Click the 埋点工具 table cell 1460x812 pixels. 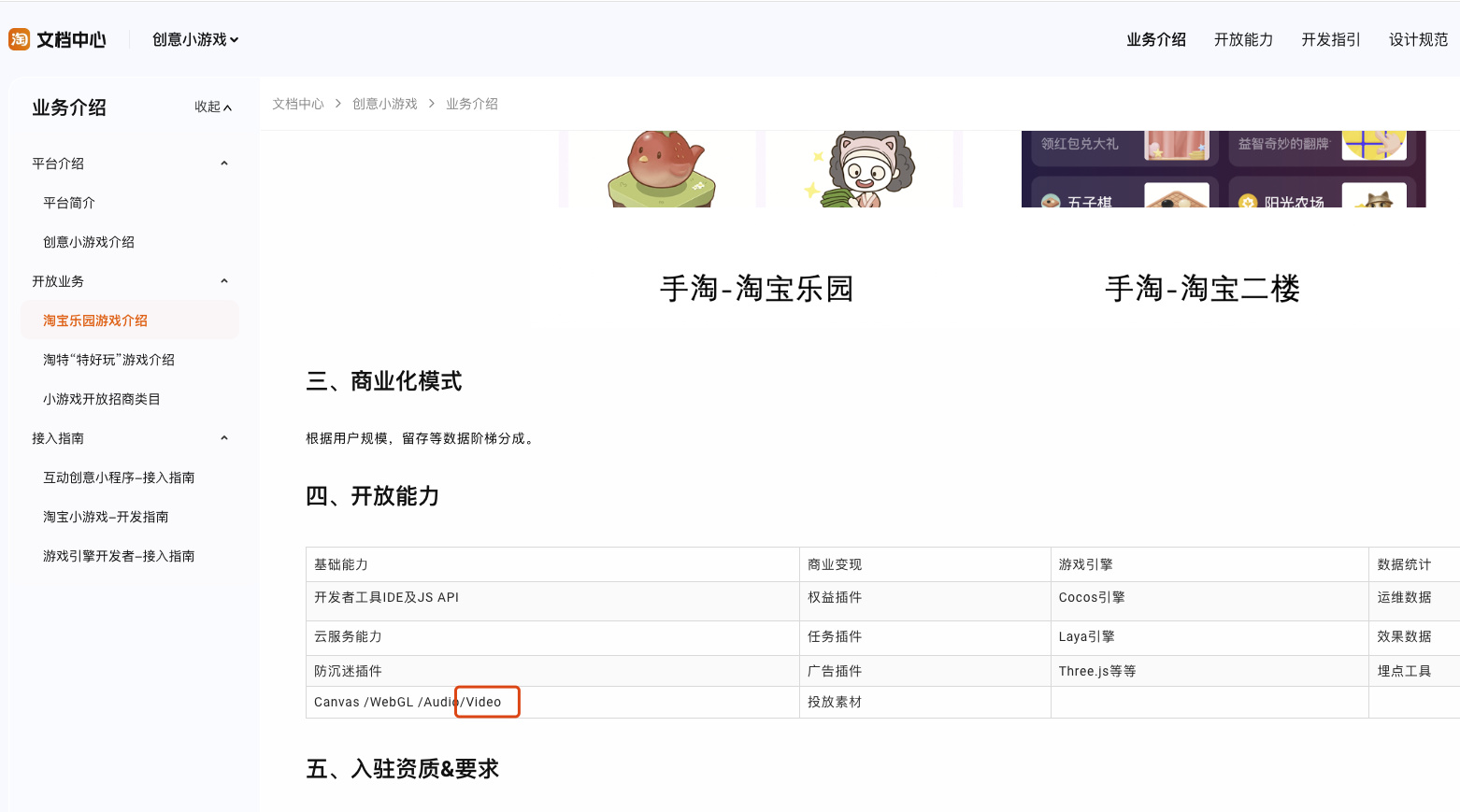(1414, 671)
